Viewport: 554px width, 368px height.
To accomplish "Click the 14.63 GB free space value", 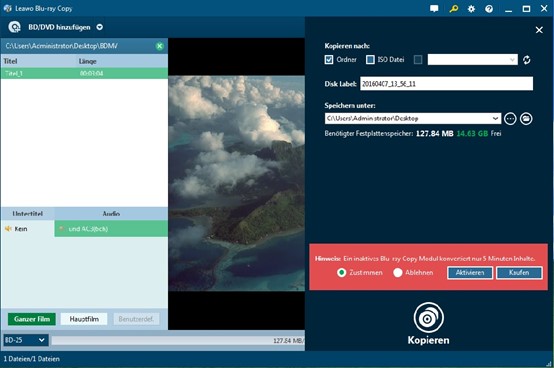I will click(472, 133).
